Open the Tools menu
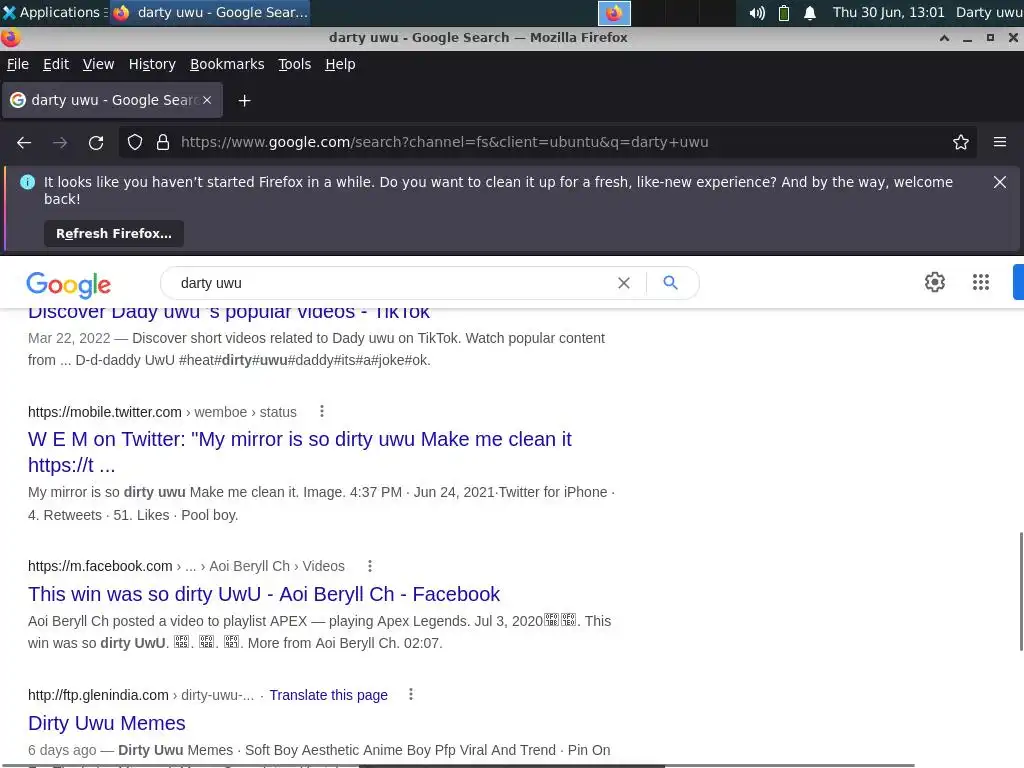 pos(295,64)
